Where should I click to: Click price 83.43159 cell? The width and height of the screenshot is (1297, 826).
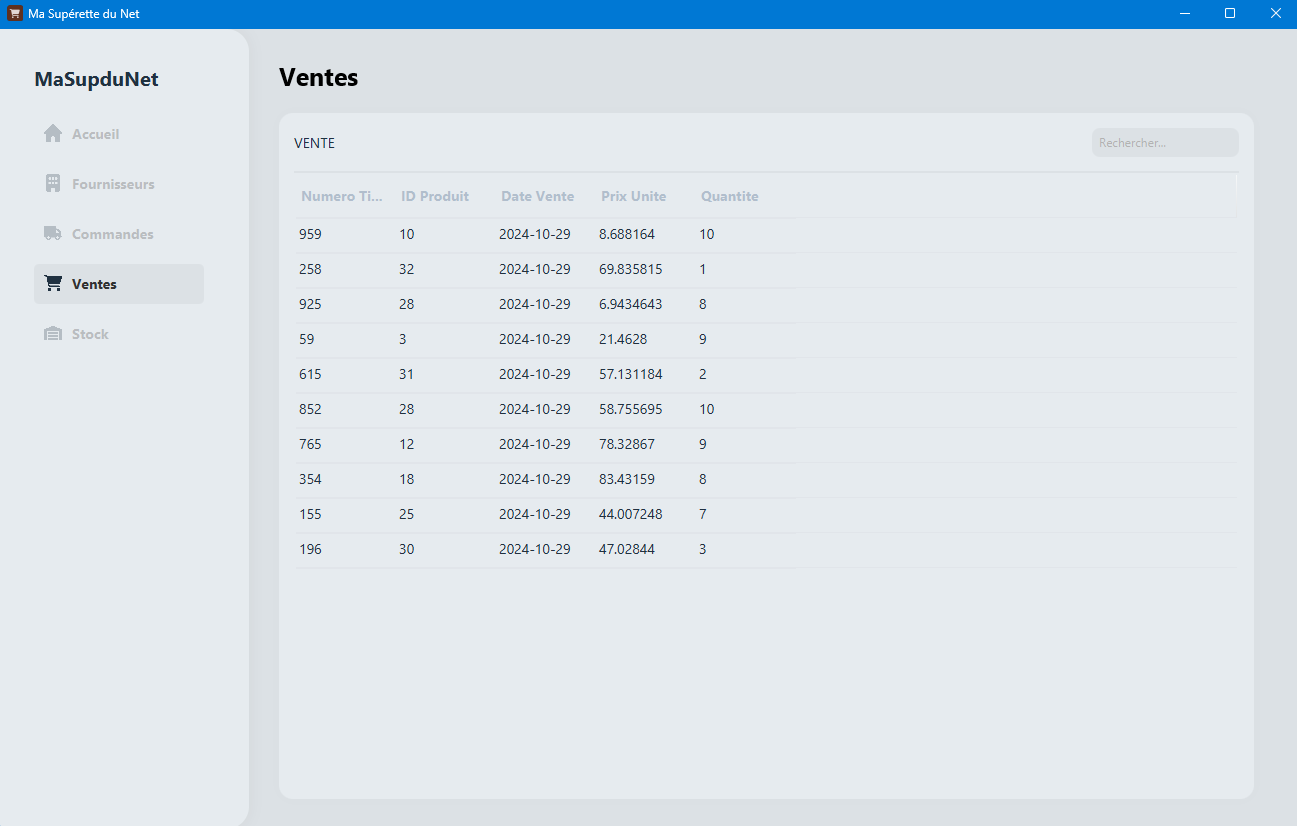[x=645, y=479]
